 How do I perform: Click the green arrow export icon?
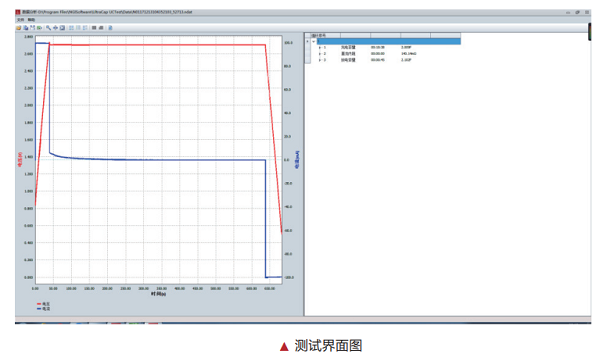click(39, 28)
